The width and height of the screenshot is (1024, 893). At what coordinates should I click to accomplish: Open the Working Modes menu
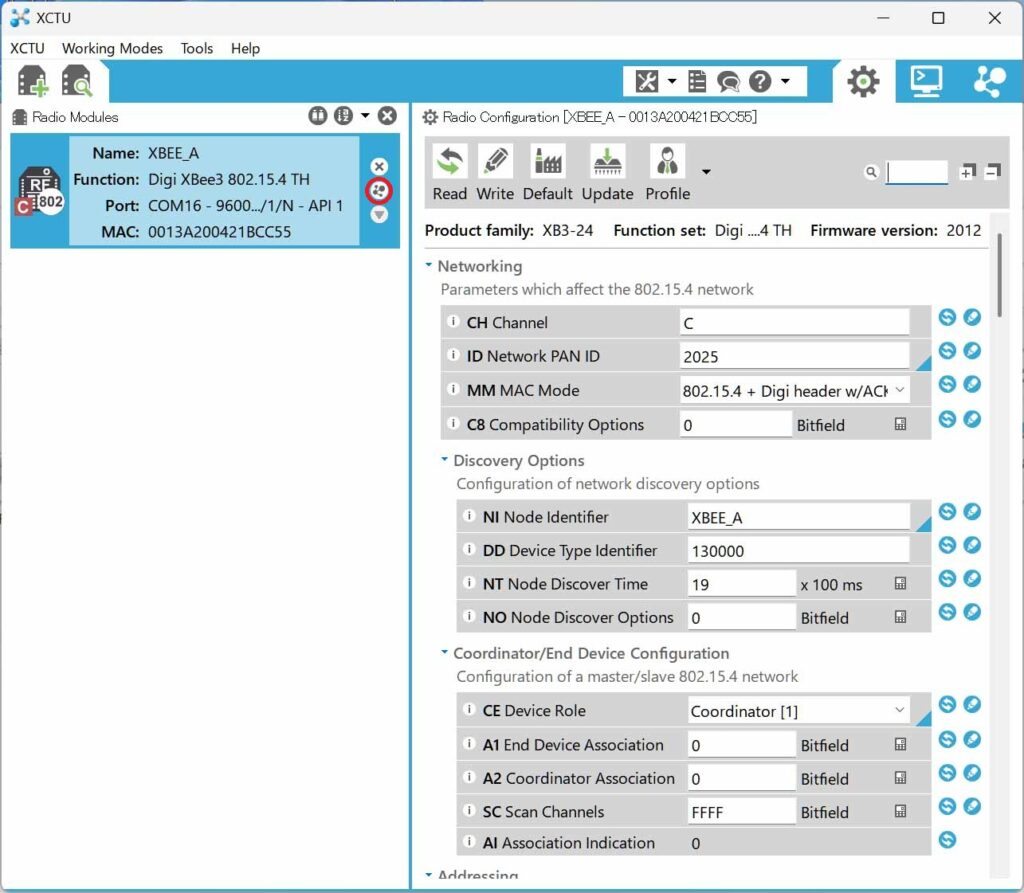[112, 48]
